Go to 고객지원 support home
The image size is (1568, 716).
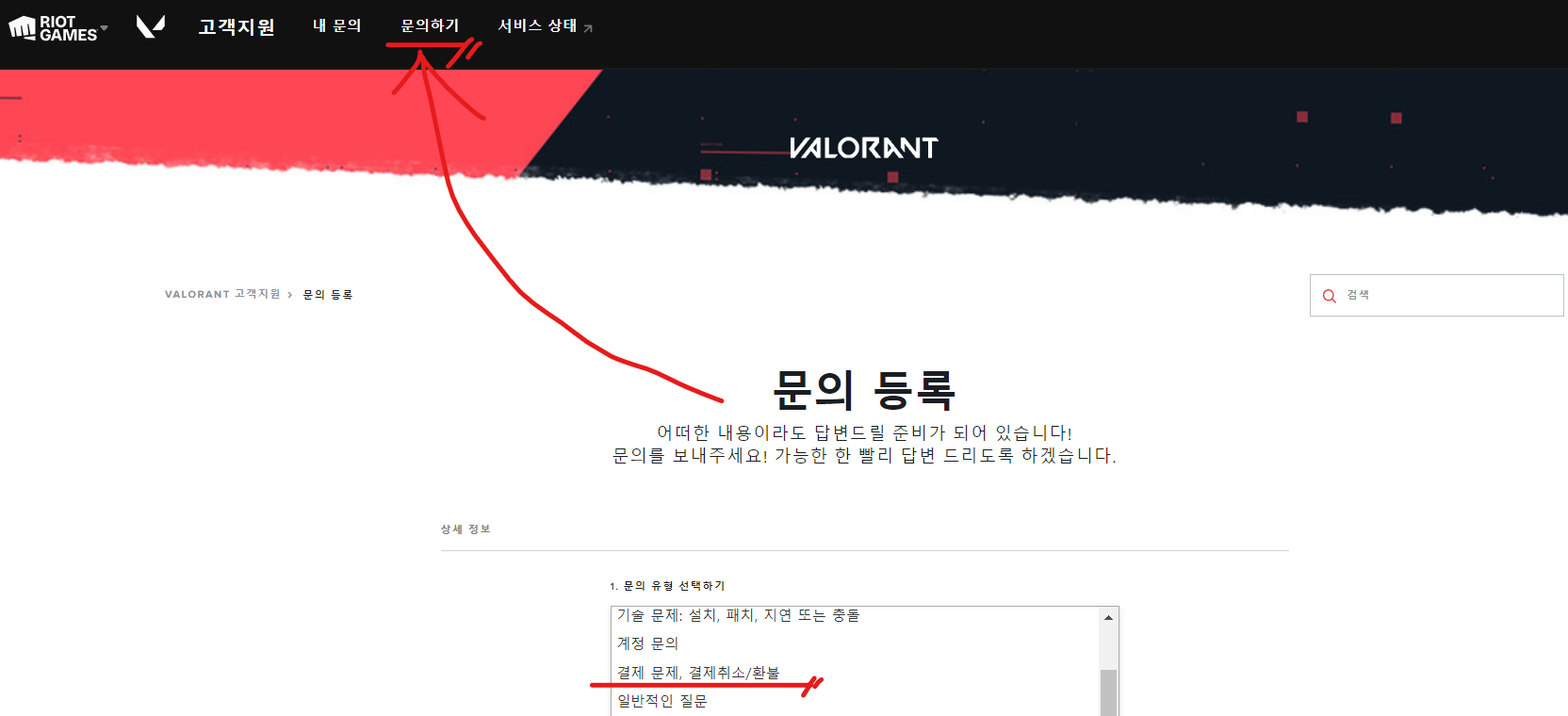(237, 26)
